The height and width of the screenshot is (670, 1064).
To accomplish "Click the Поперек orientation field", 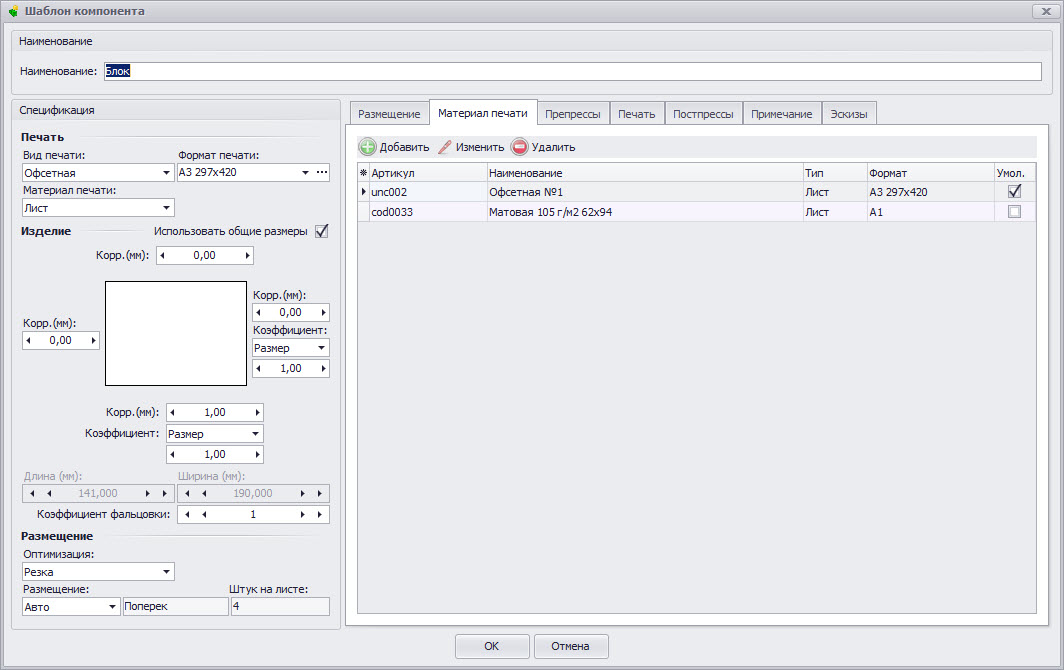I will pyautogui.click(x=176, y=606).
